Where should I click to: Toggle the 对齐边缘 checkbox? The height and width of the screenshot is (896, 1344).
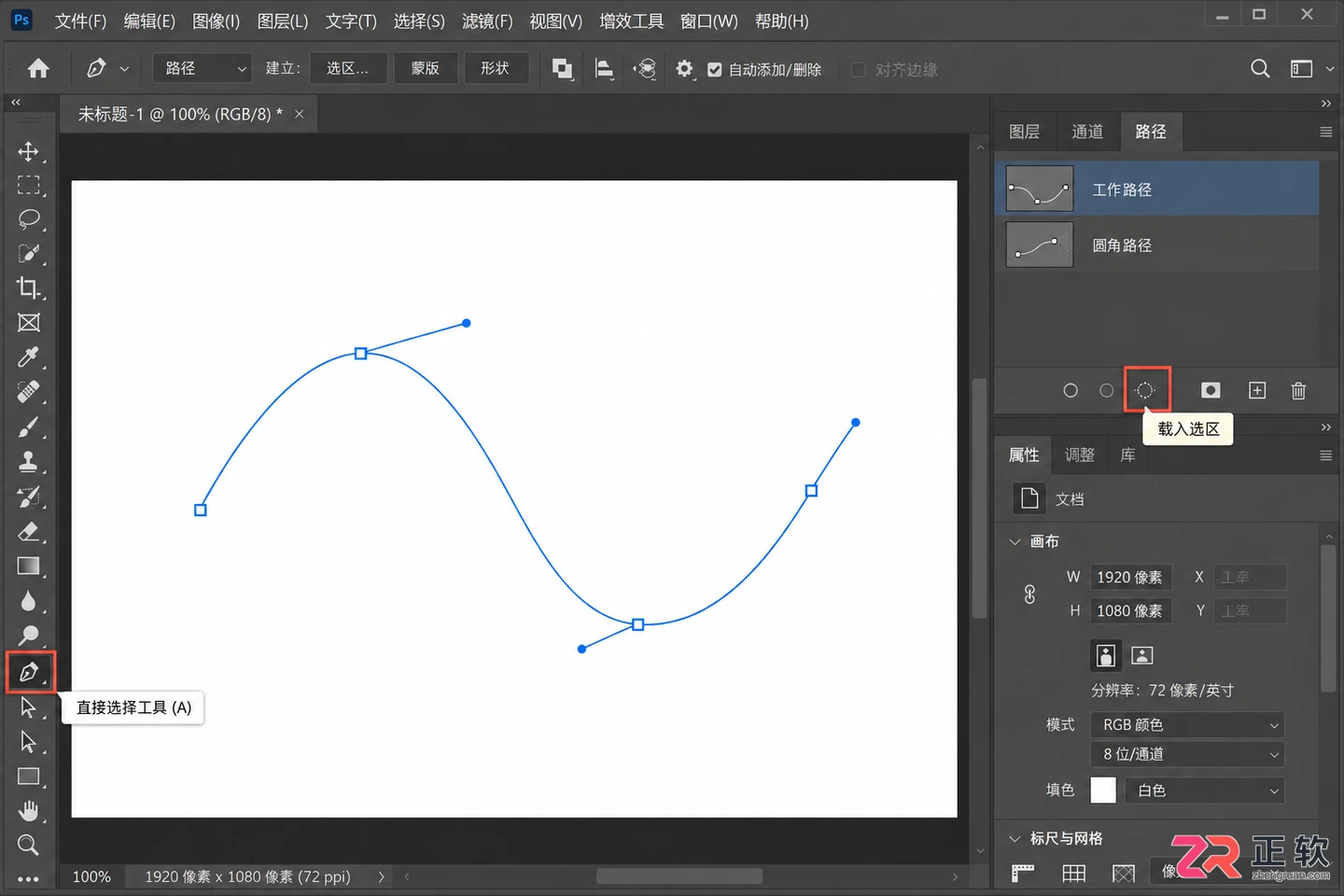click(859, 70)
